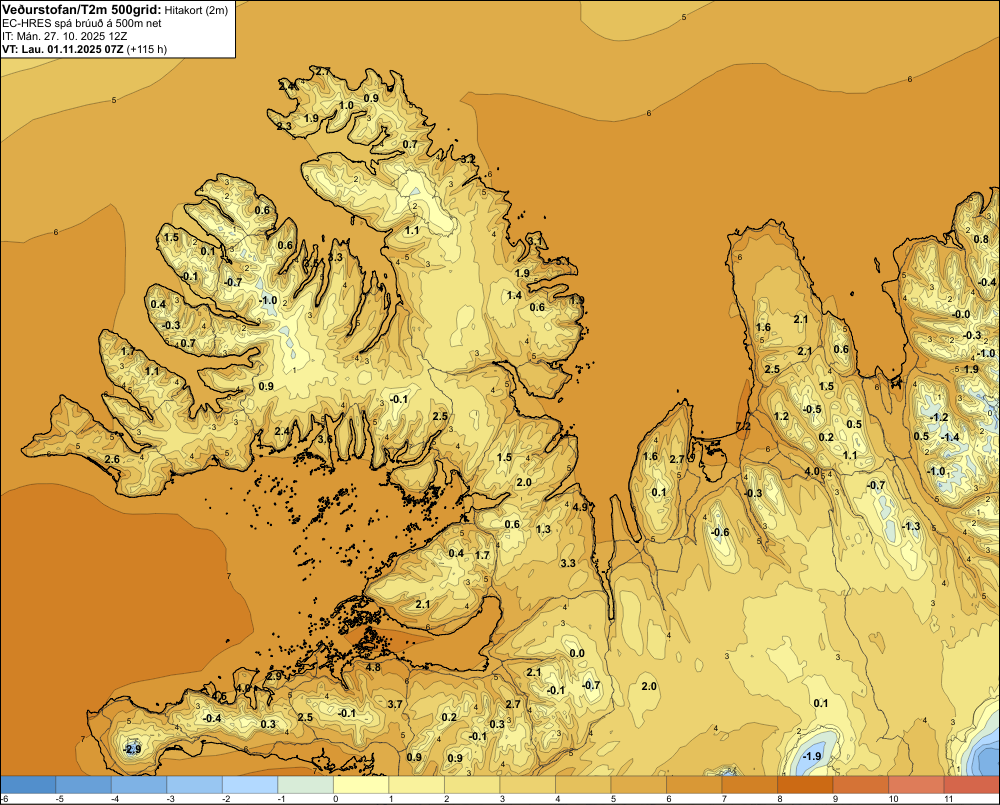Click the legend swatch between 10 and 11

916,785
